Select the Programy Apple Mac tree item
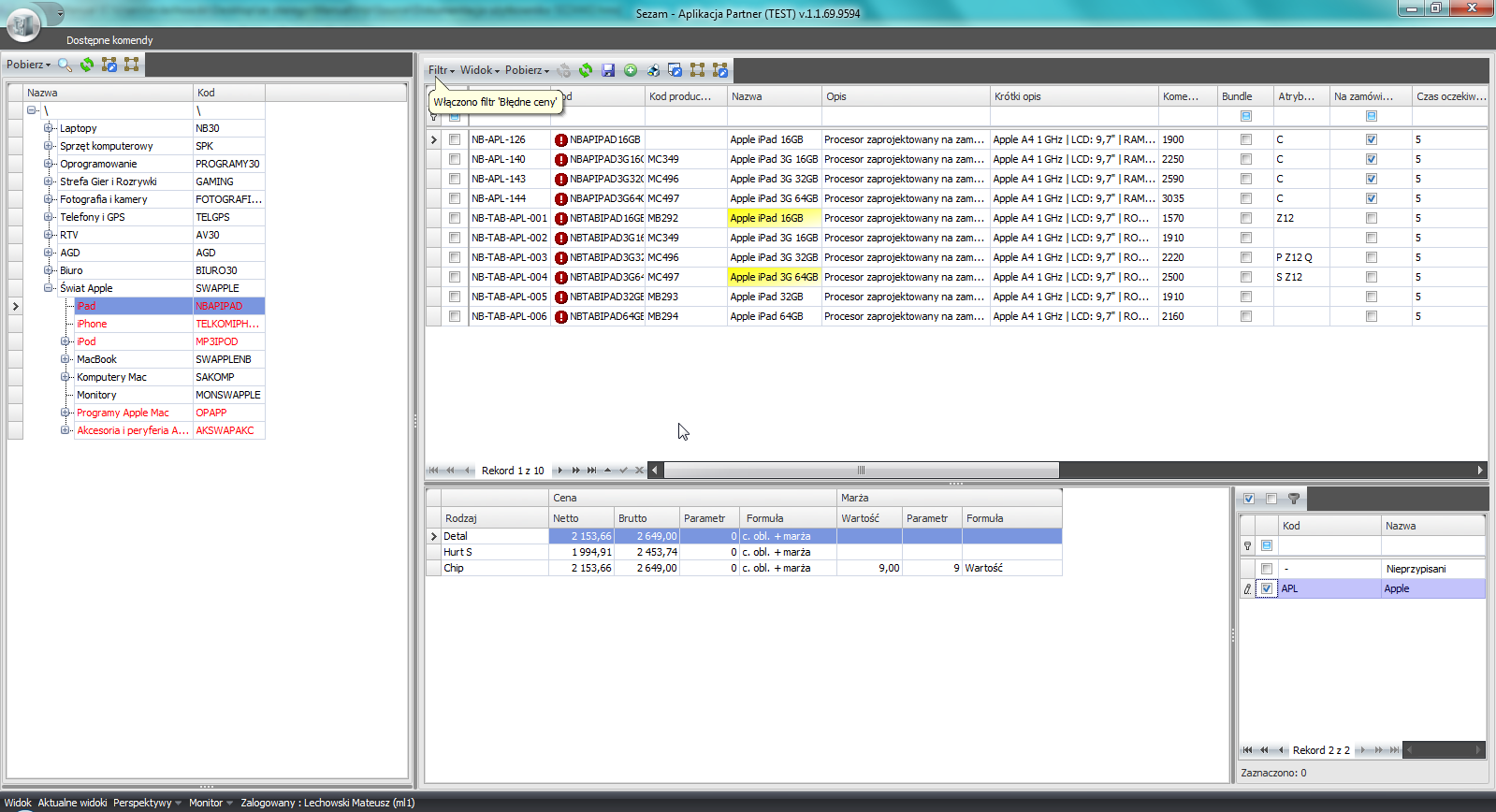Image resolution: width=1496 pixels, height=812 pixels. 123,413
